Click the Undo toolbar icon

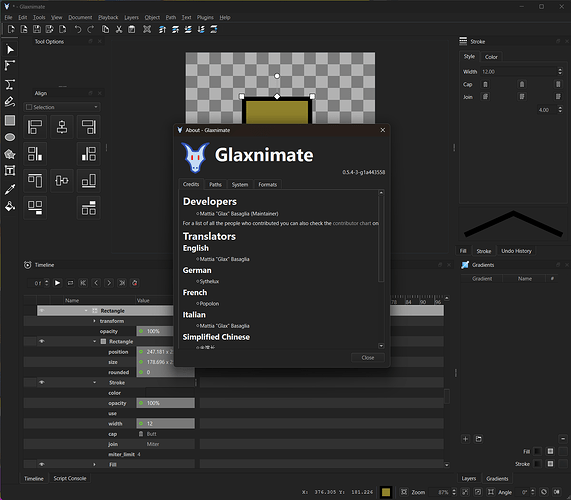tap(78, 29)
